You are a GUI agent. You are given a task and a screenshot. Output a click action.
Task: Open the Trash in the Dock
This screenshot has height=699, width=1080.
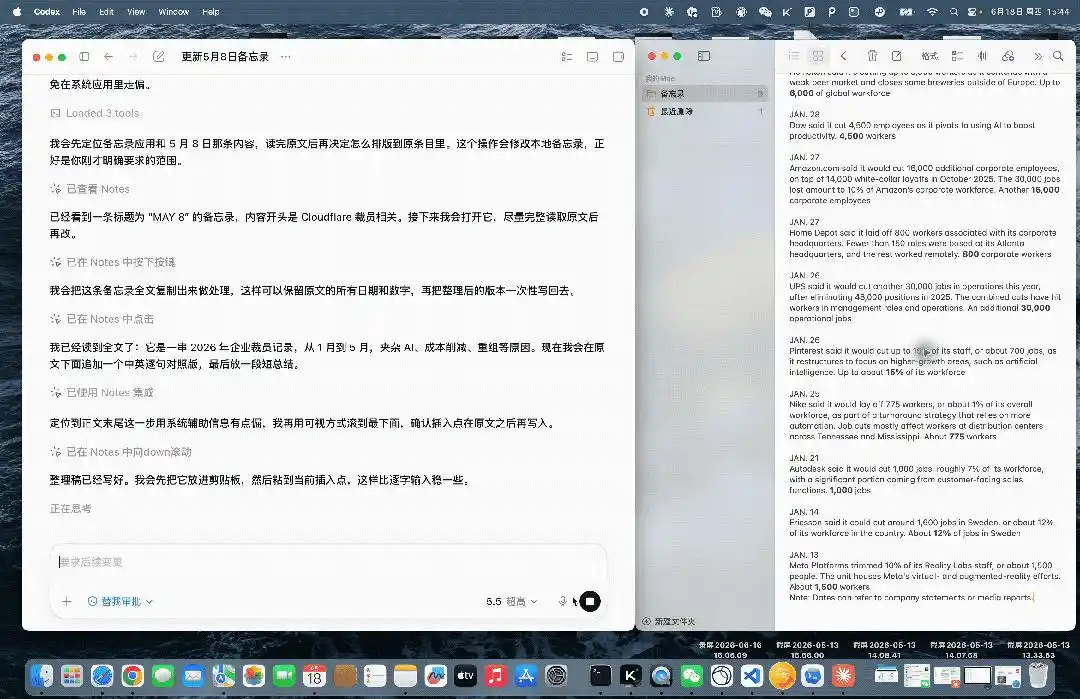pyautogui.click(x=1038, y=676)
